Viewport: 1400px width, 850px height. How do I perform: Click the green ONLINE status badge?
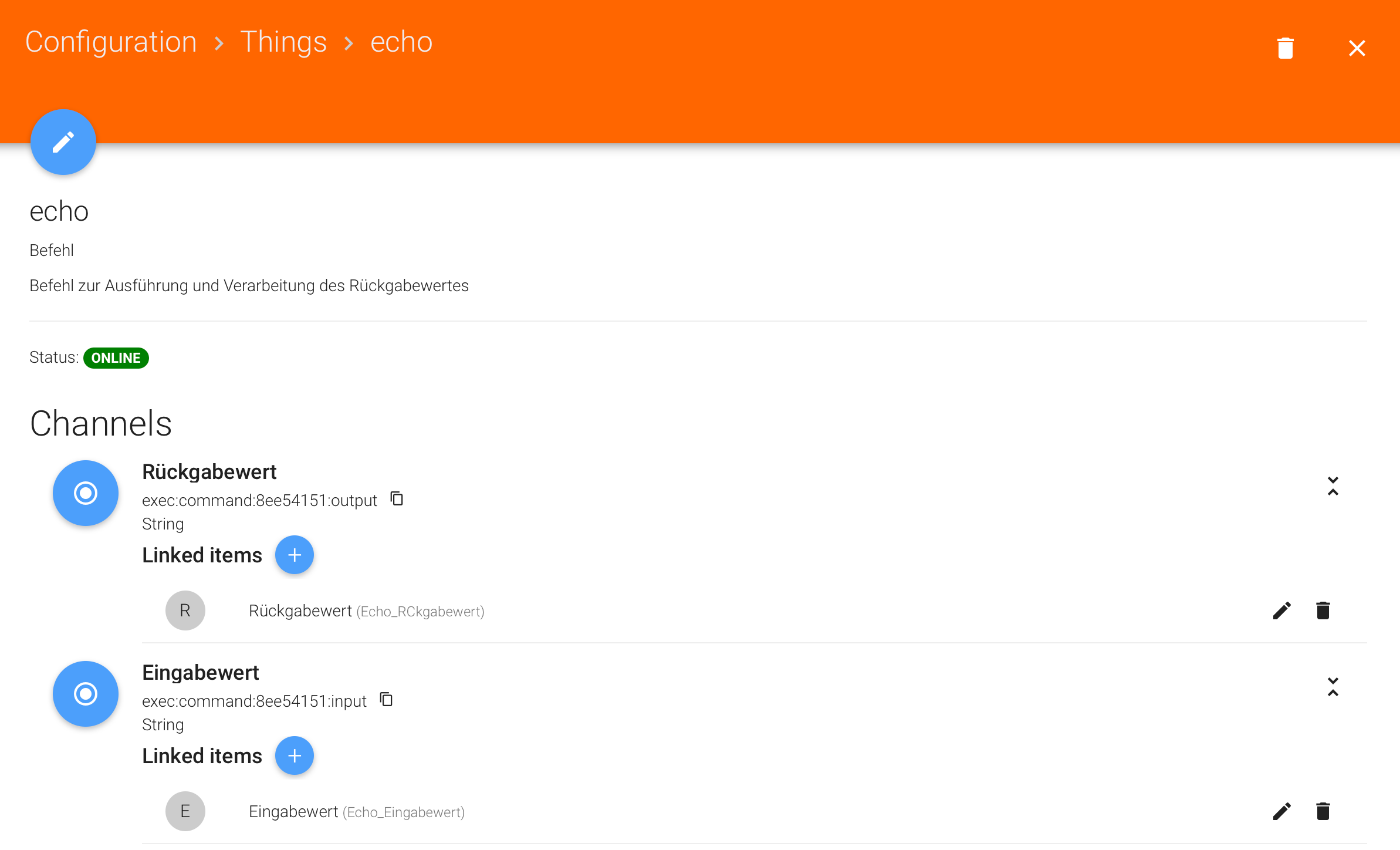[116, 358]
